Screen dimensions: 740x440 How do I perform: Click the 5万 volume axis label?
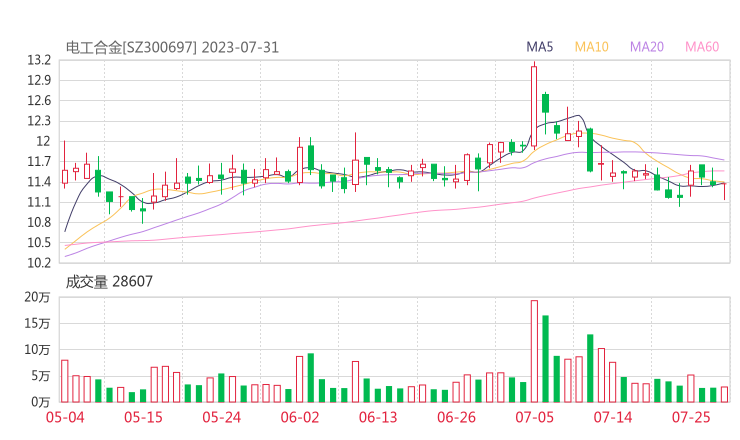[x=41, y=376]
